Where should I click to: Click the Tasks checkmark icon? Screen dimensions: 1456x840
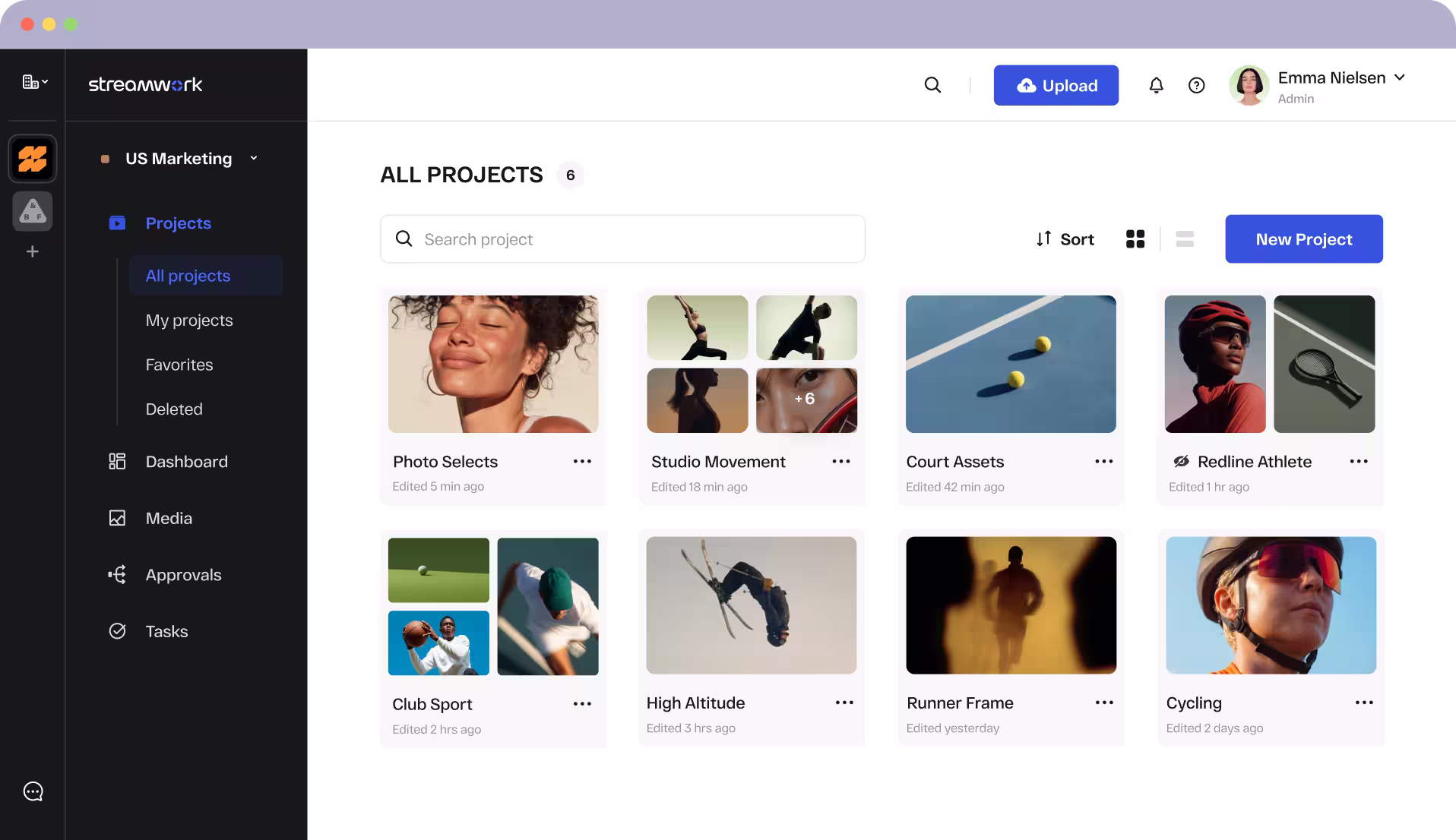point(117,631)
